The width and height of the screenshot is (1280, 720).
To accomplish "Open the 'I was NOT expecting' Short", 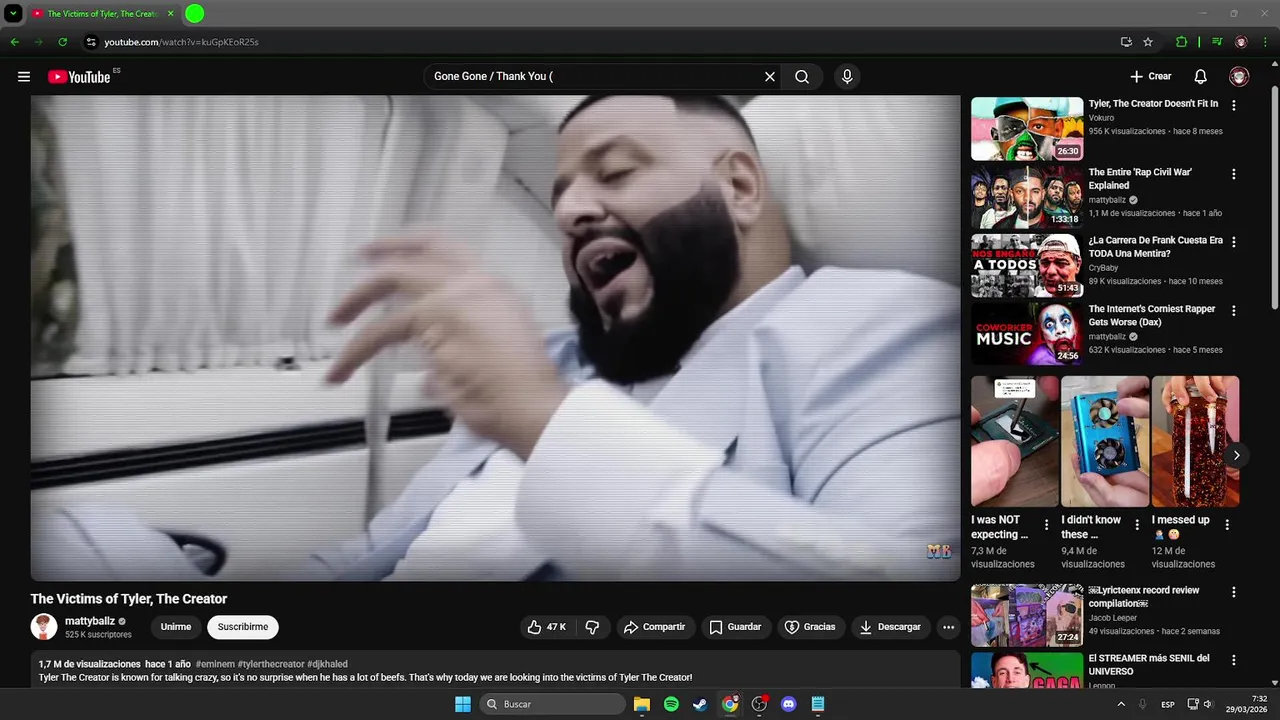I will [1014, 441].
